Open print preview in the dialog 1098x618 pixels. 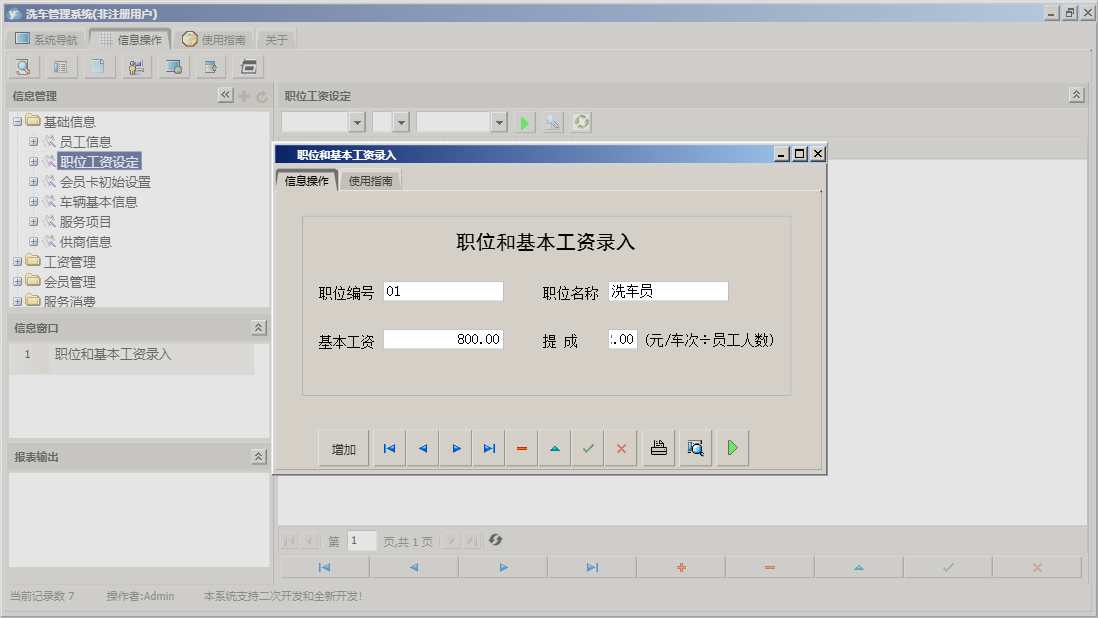(695, 448)
